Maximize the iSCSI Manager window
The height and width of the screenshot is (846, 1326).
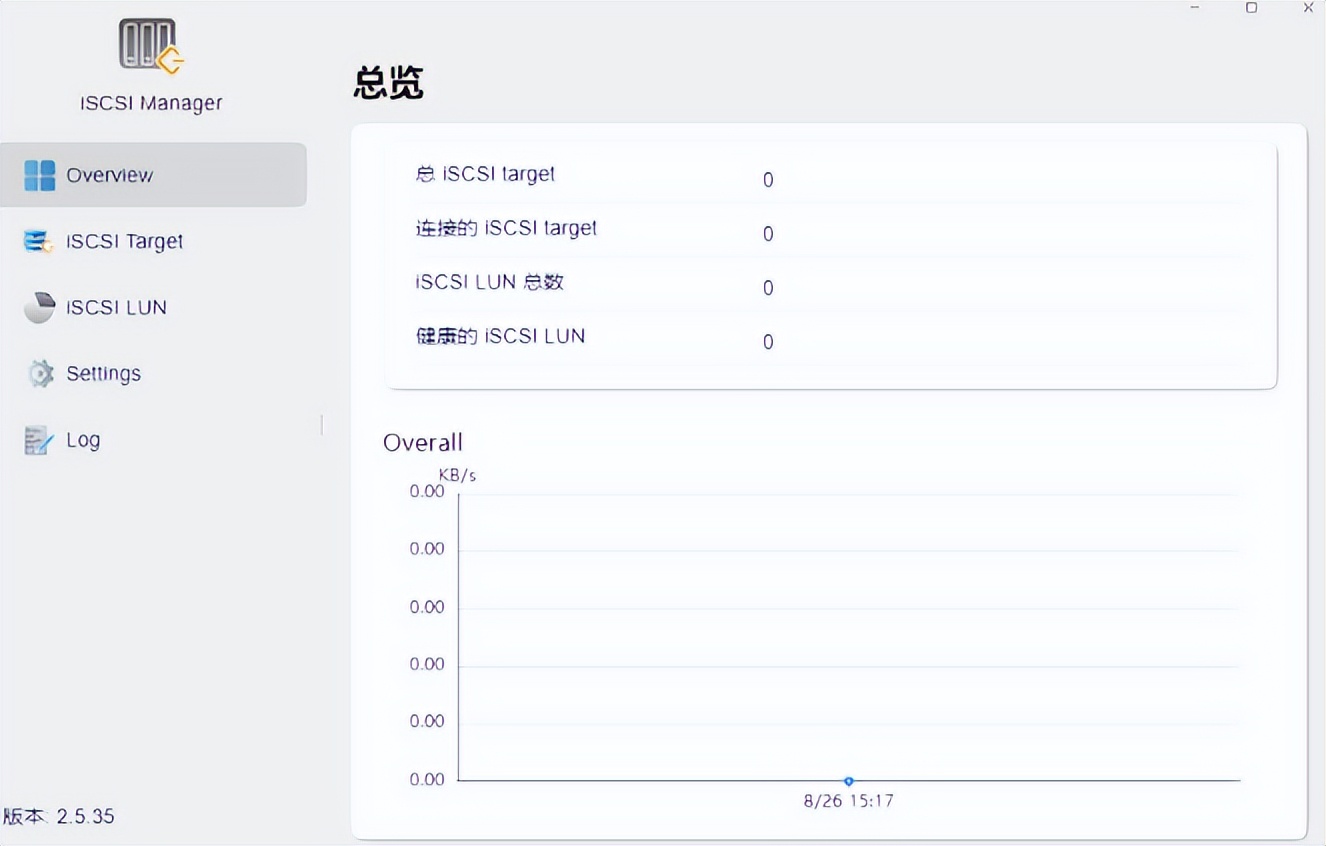[1251, 8]
